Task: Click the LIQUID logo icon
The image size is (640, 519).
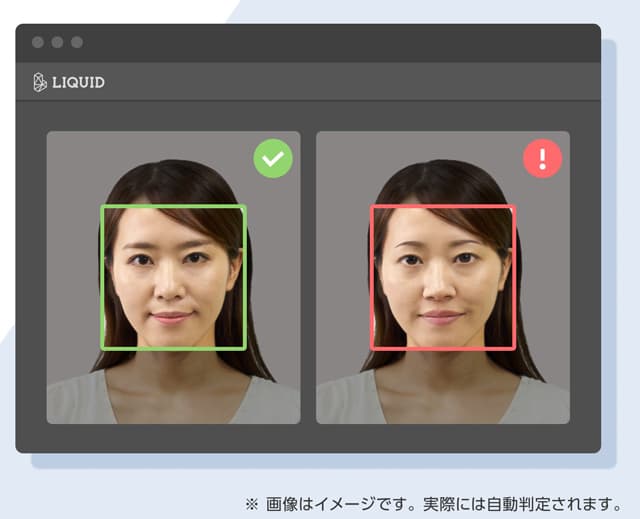Action: pyautogui.click(x=40, y=82)
